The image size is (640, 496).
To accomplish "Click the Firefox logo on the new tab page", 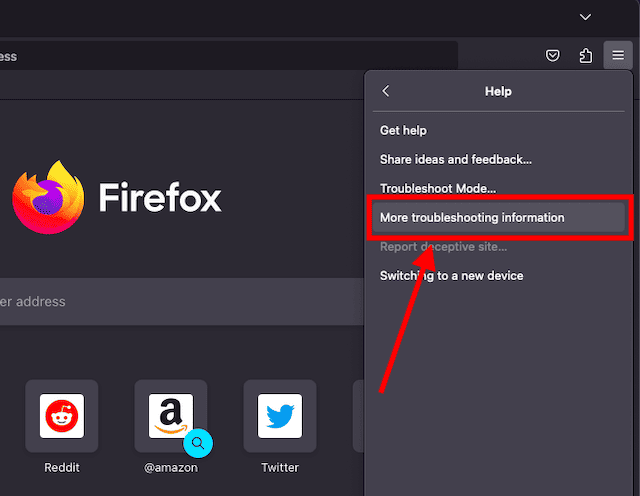I will coord(47,197).
